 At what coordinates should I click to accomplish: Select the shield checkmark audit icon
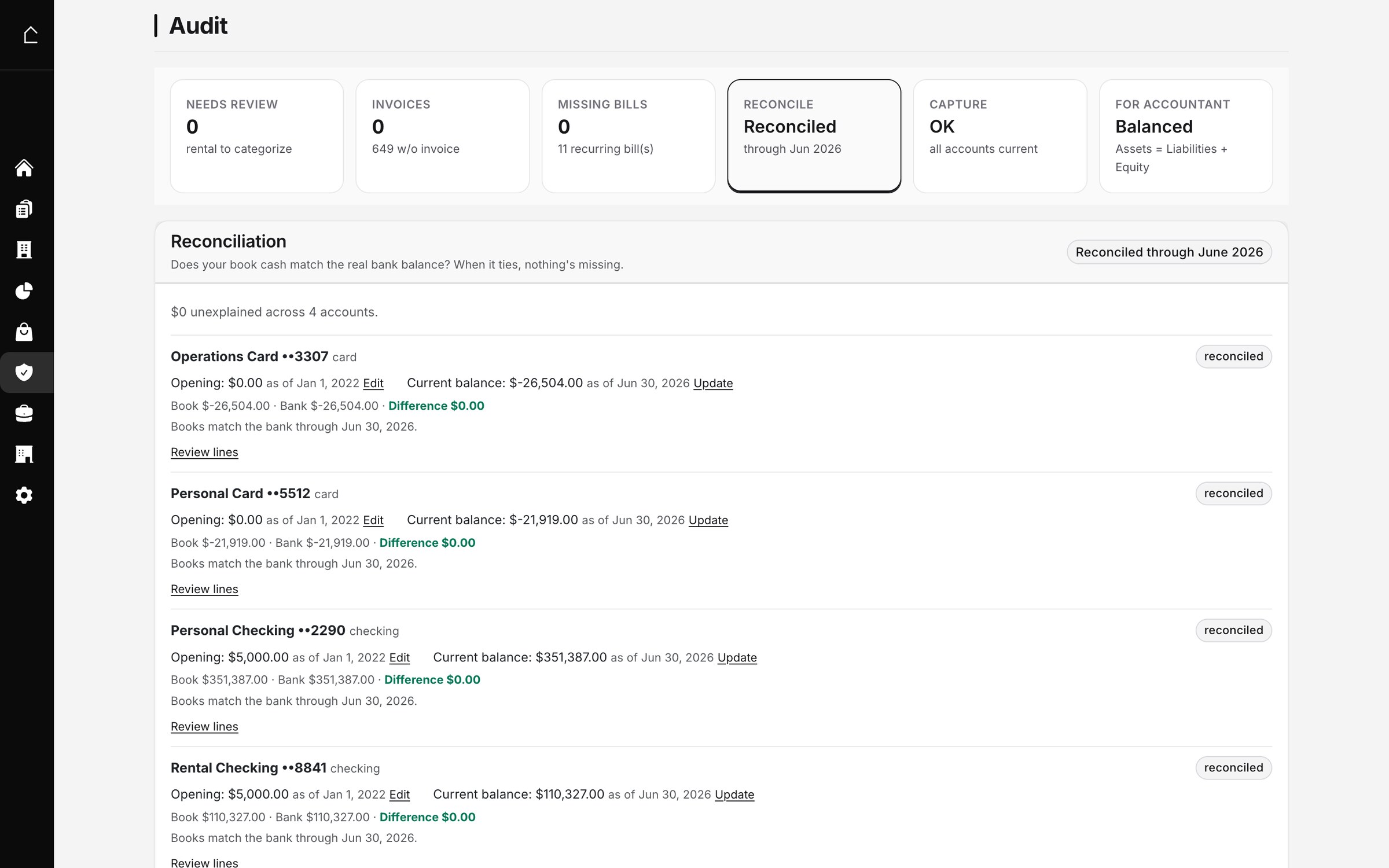tap(24, 372)
